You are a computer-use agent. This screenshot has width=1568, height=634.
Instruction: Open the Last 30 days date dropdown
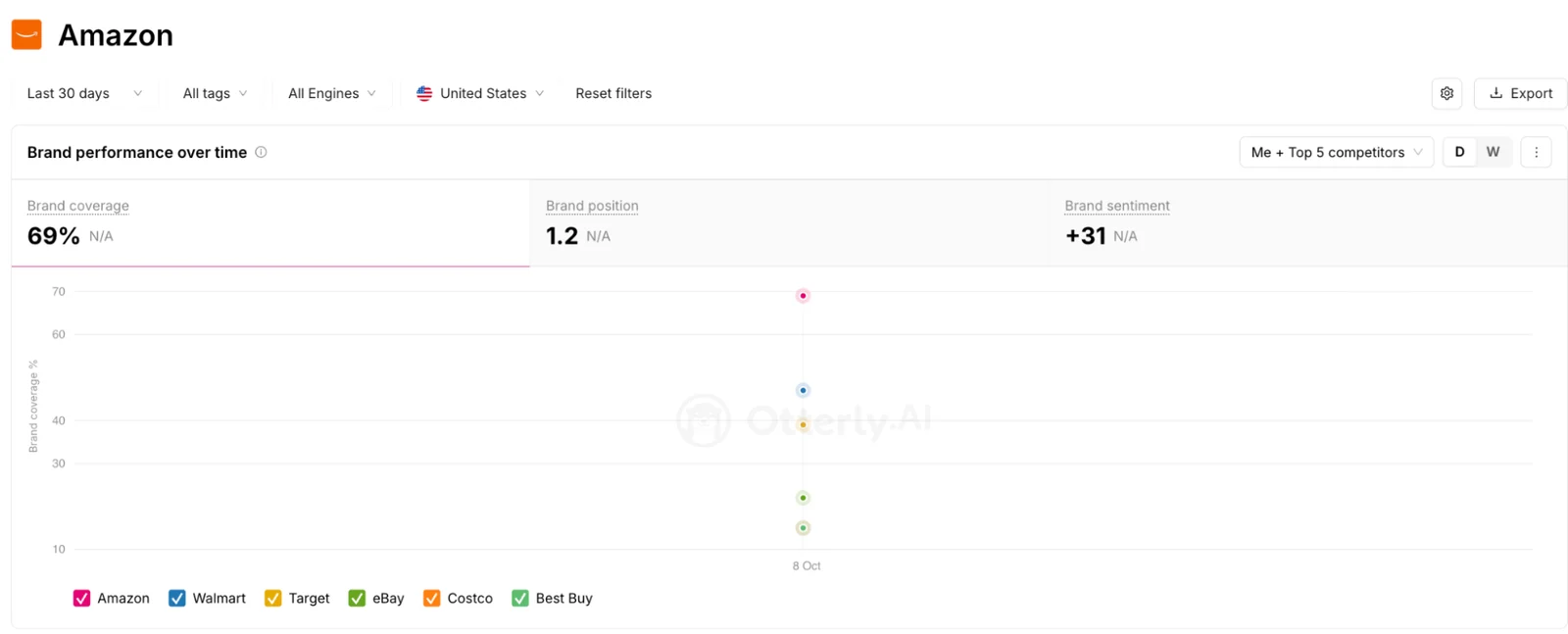click(84, 93)
